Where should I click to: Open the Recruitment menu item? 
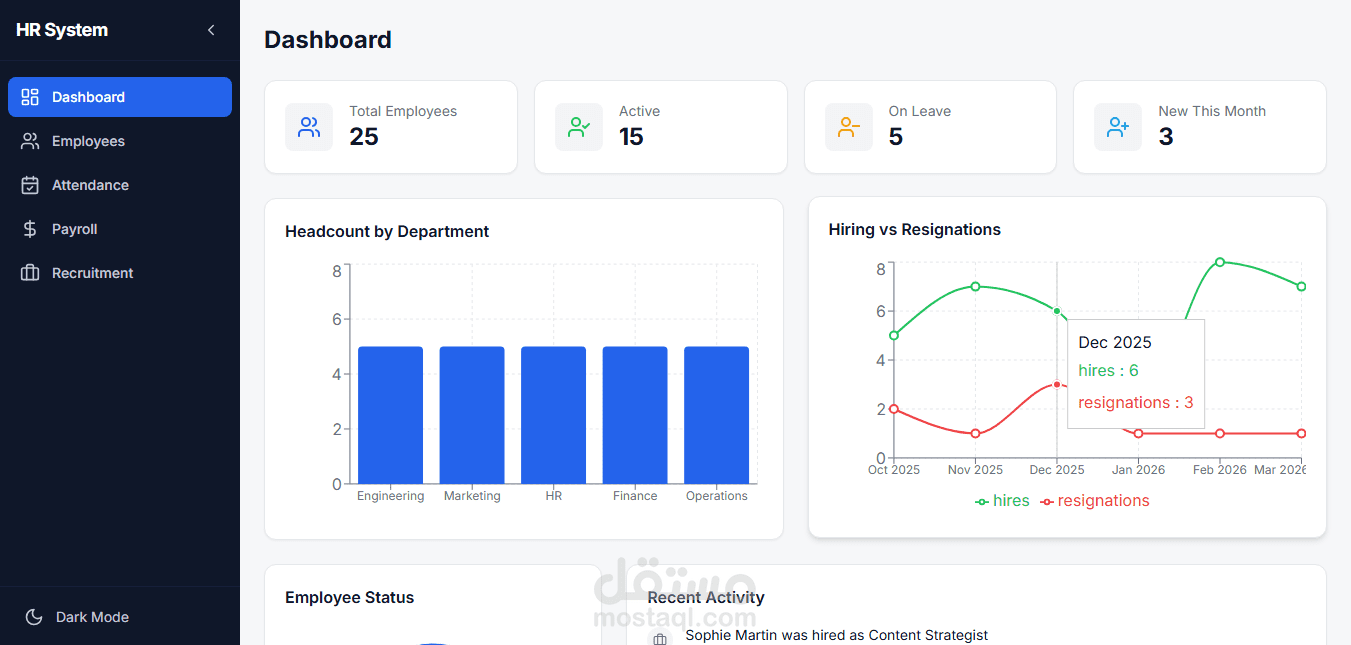(x=120, y=273)
